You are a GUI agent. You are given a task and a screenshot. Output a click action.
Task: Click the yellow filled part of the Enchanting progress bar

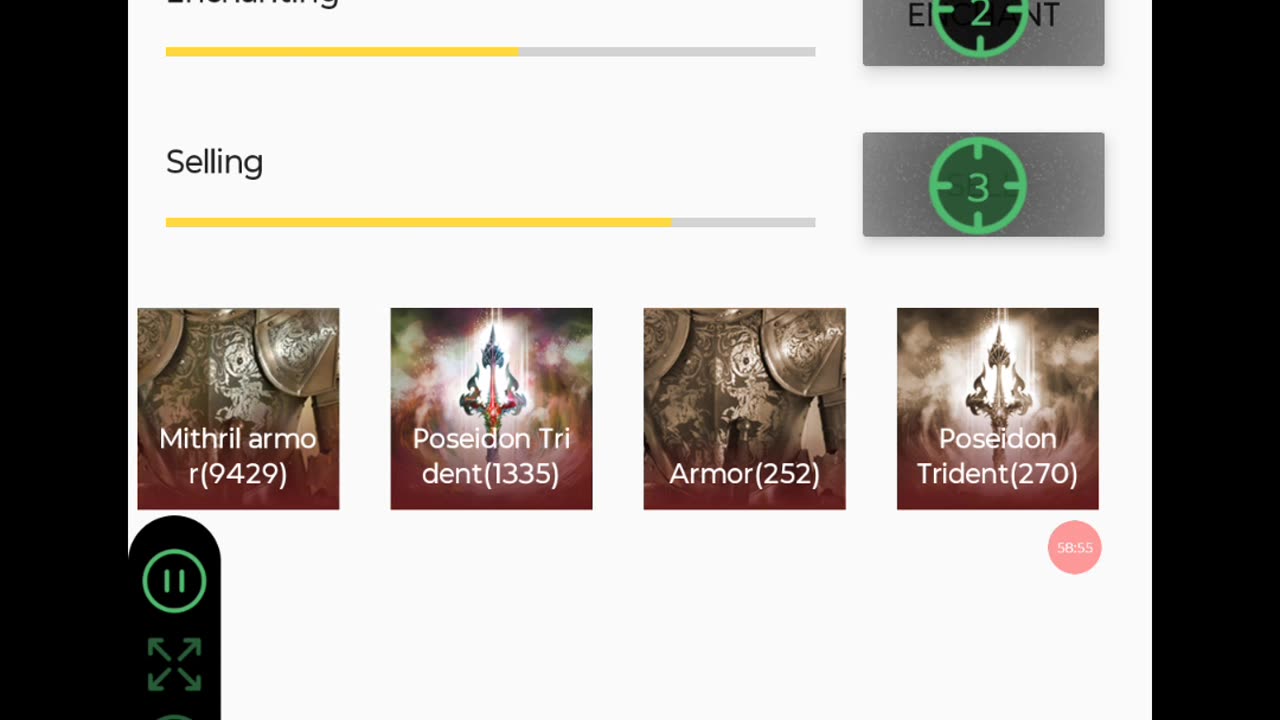click(x=342, y=52)
